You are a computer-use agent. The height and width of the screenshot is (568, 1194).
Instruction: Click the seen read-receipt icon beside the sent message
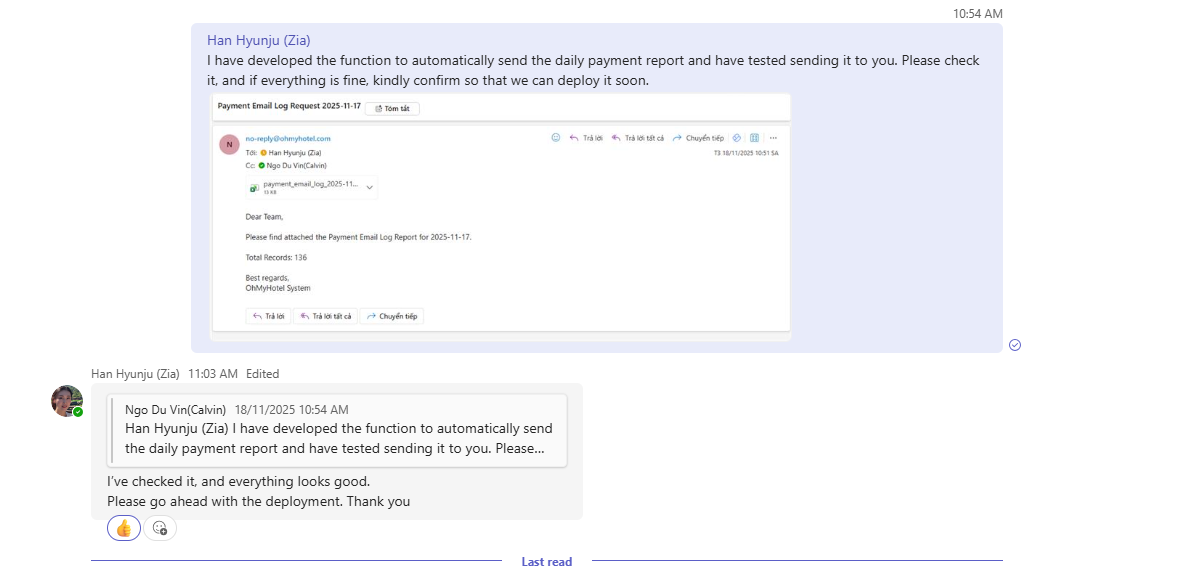pos(1015,345)
